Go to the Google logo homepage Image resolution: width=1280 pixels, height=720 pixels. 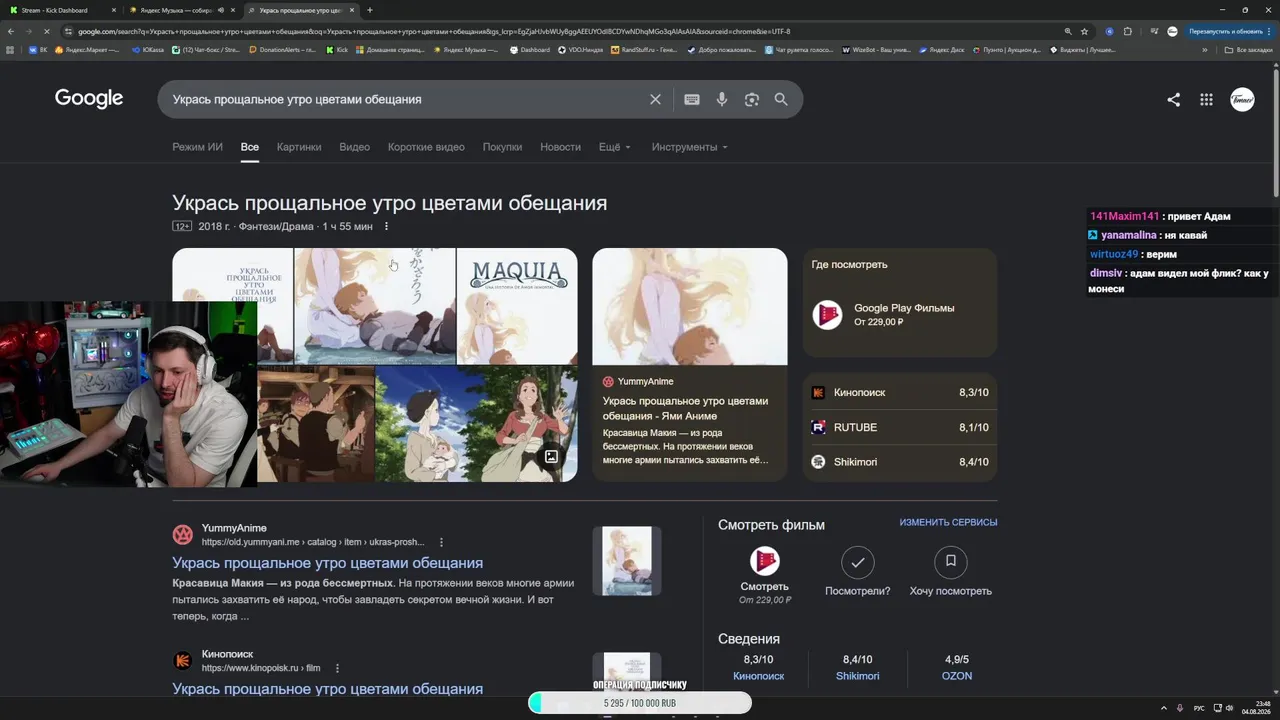click(89, 98)
